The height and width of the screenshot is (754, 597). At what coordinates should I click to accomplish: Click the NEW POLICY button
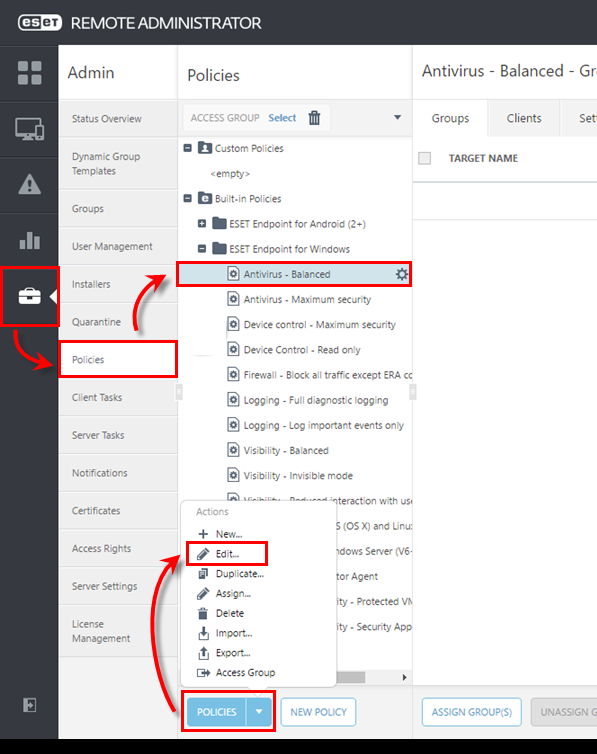(x=318, y=712)
